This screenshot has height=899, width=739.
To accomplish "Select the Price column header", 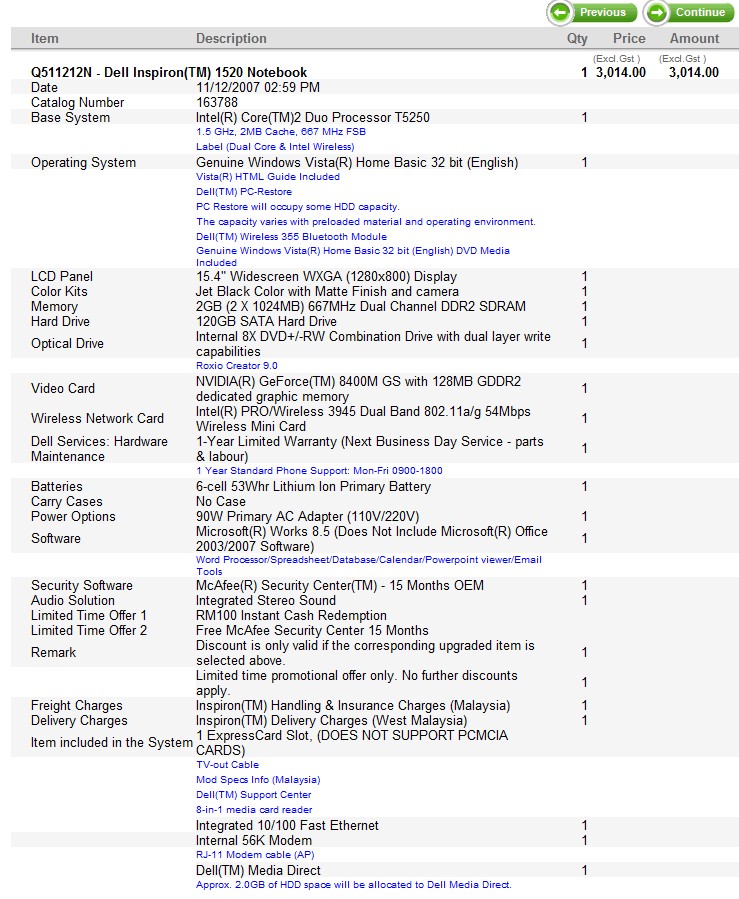I will (x=629, y=38).
